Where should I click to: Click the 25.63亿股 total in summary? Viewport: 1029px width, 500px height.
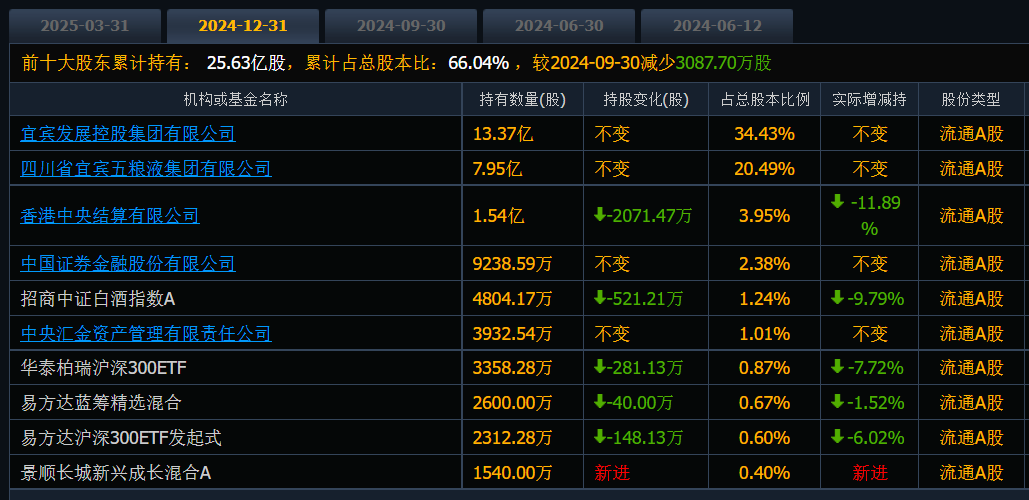click(246, 63)
